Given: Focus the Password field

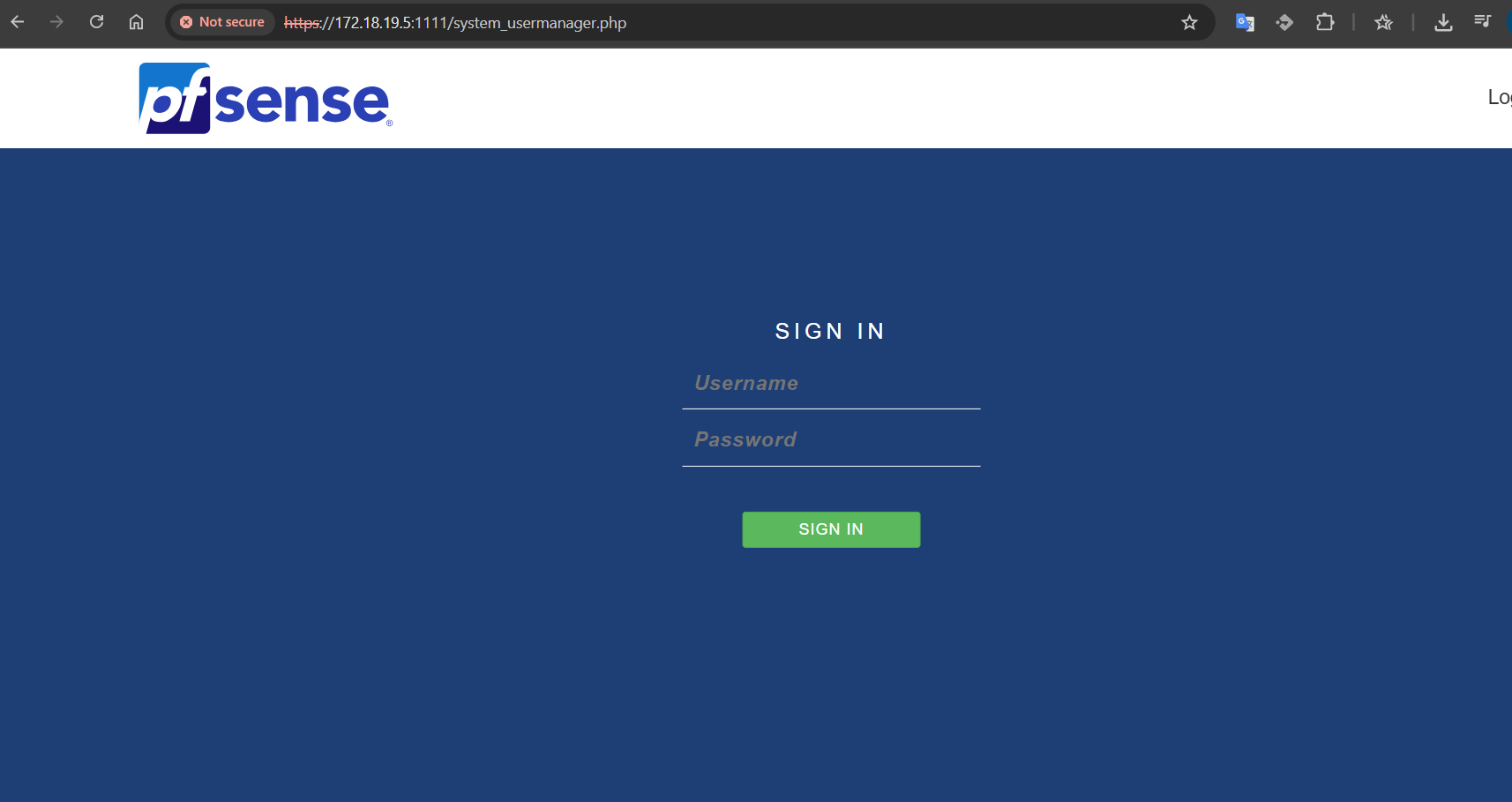Looking at the screenshot, I should coord(831,440).
